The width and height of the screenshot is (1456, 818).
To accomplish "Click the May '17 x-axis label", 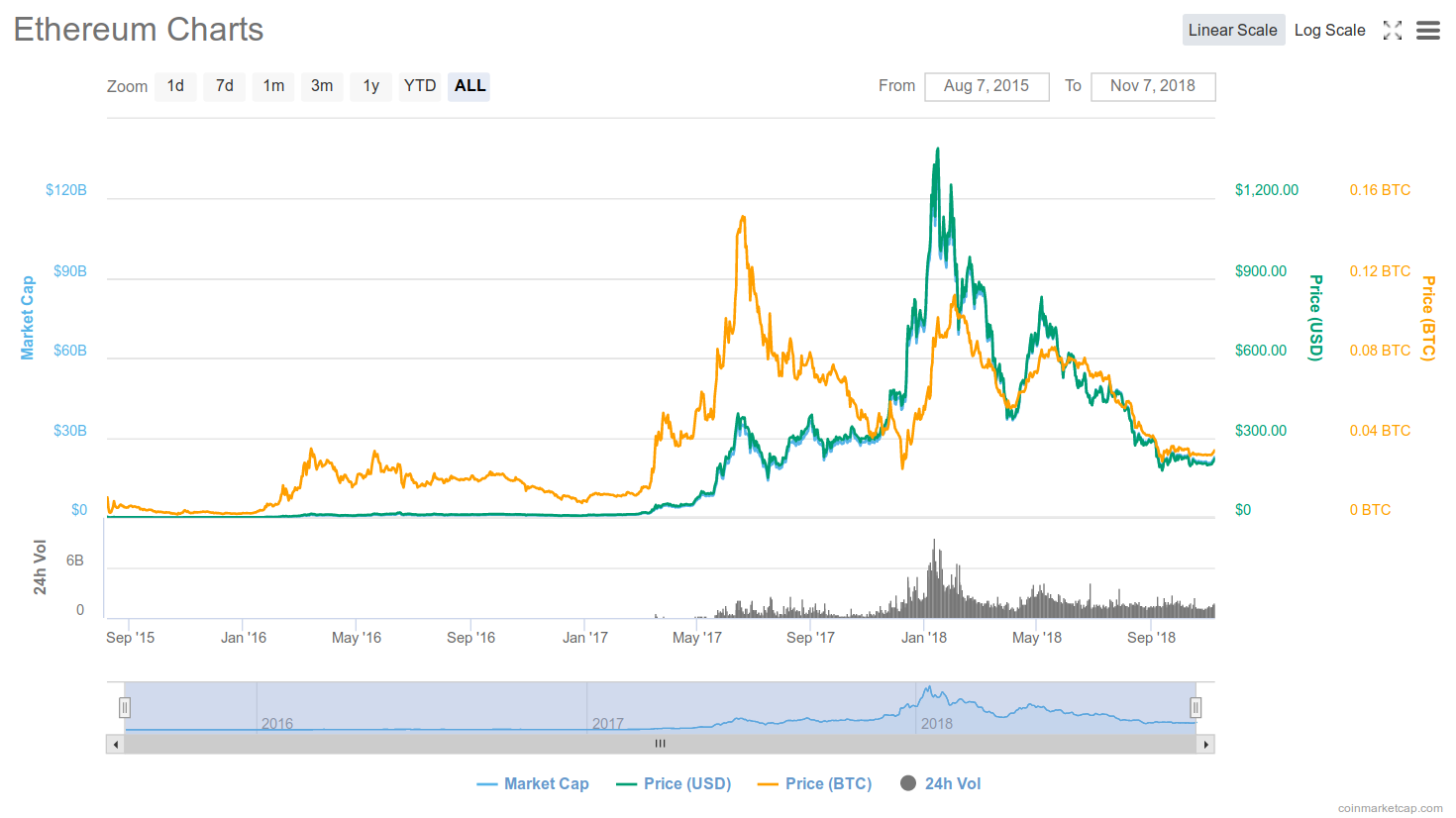I will pyautogui.click(x=697, y=638).
